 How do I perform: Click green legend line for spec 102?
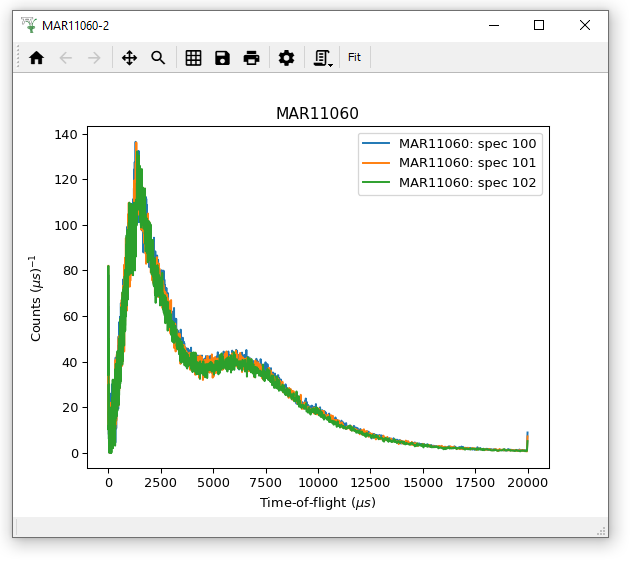pos(378,183)
